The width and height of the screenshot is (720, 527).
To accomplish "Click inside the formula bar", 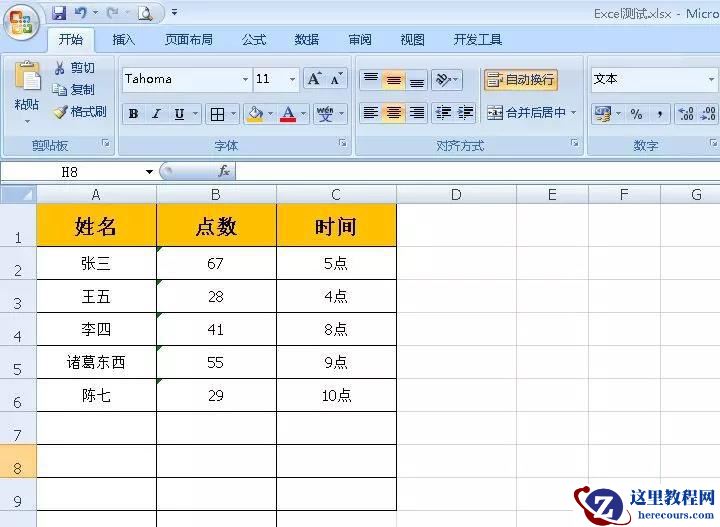I will pyautogui.click(x=478, y=172).
